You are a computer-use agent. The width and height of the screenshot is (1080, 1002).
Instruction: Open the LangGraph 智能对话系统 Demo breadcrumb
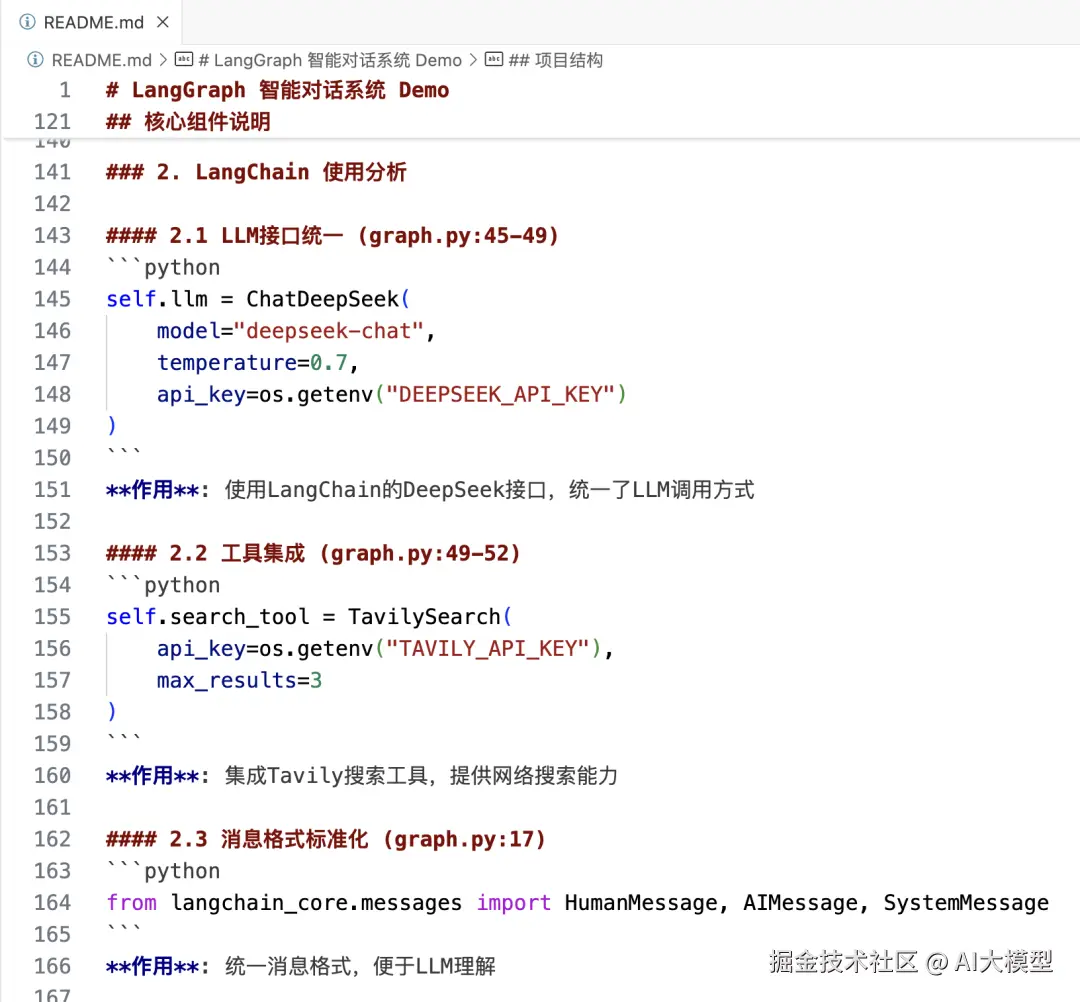tap(330, 60)
